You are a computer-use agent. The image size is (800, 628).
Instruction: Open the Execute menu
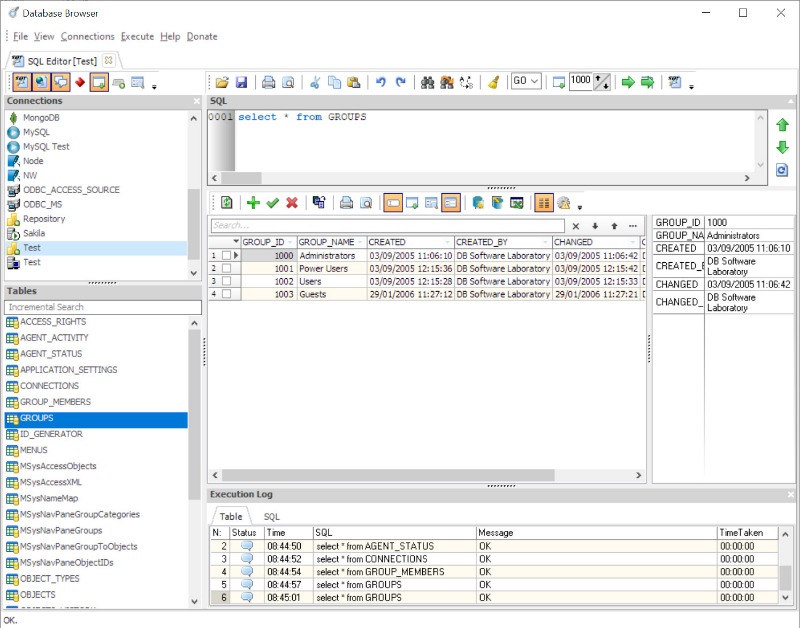[x=137, y=36]
